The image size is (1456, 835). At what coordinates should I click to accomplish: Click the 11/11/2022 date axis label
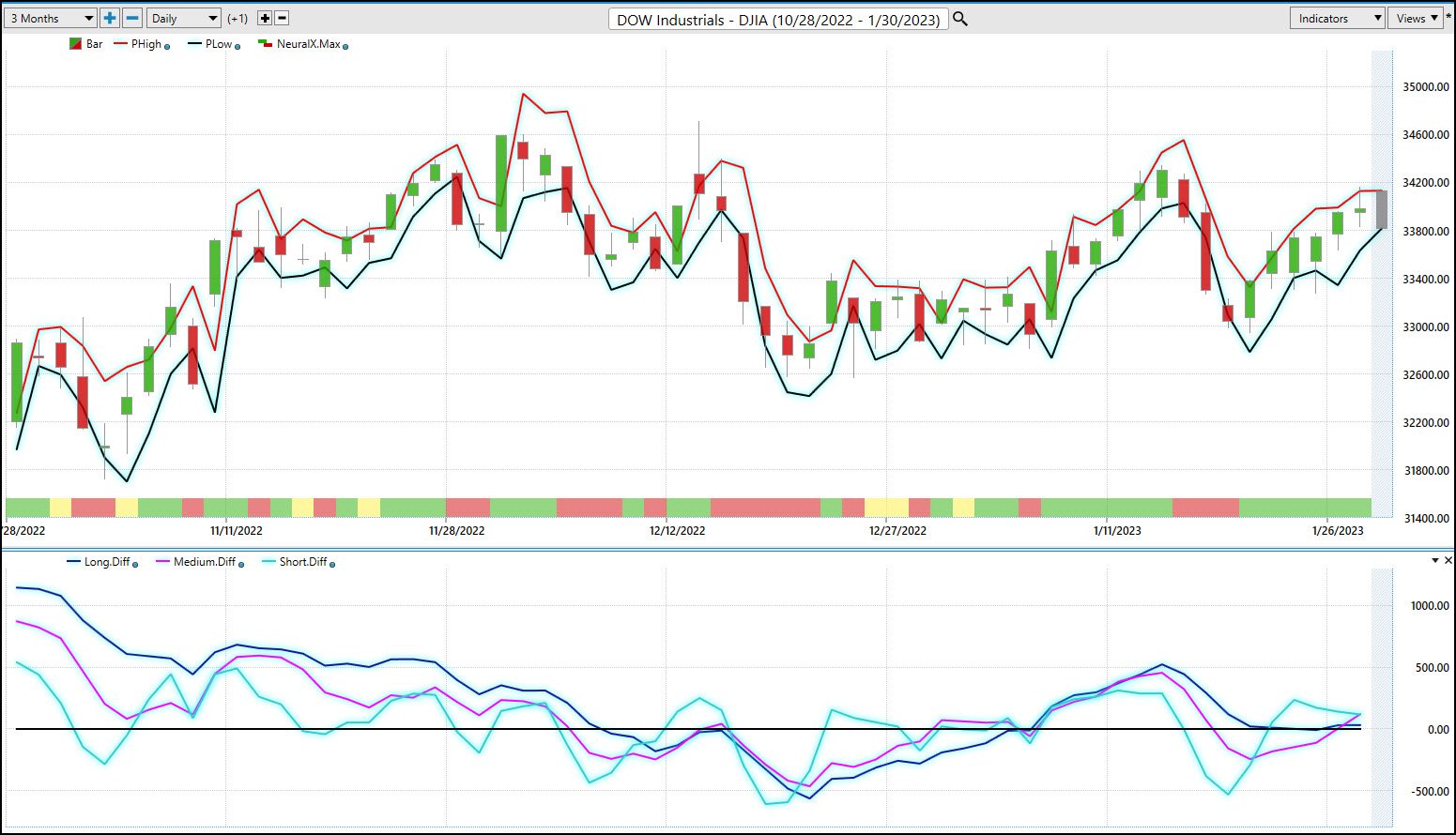pyautogui.click(x=237, y=531)
